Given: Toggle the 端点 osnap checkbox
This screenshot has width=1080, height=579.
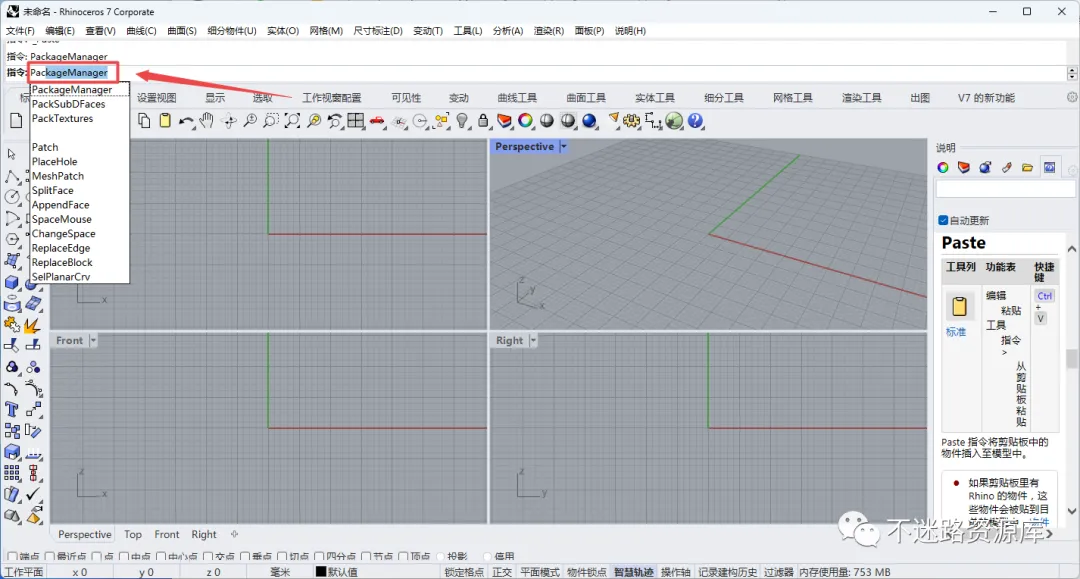Looking at the screenshot, I should pos(12,556).
